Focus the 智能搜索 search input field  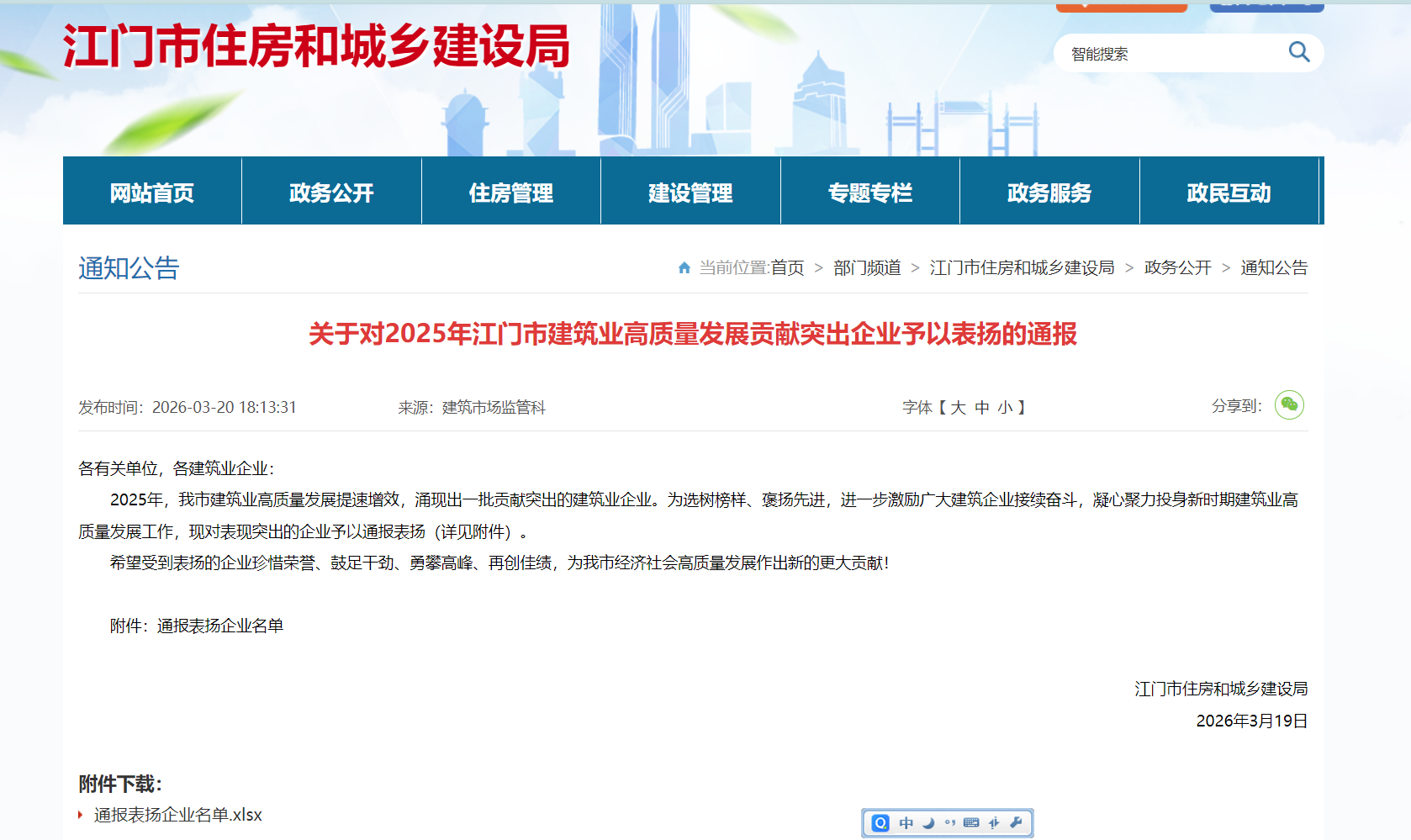(1169, 54)
